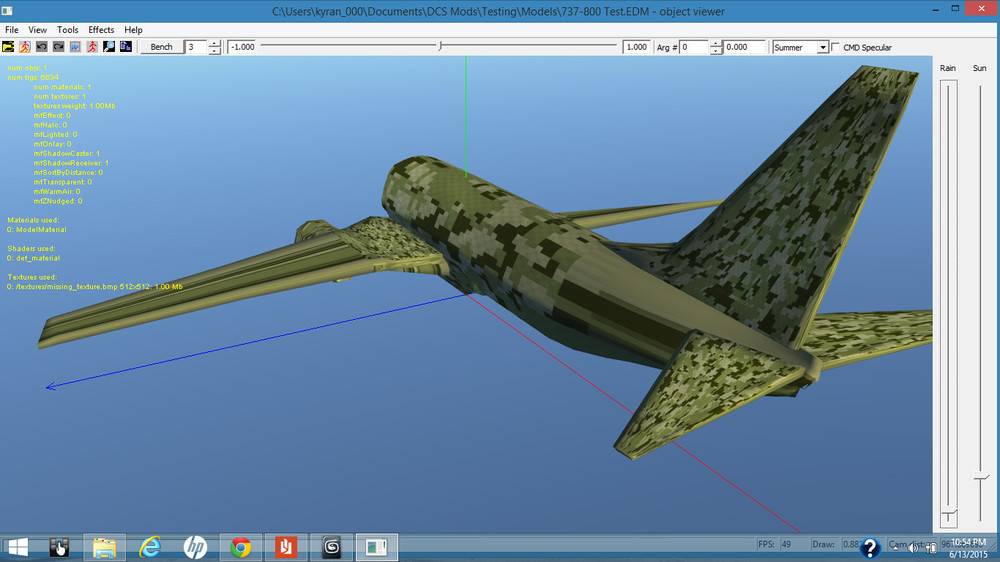Screen dimensions: 1000x562
Task: Open File Explorer from the taskbar
Action: click(x=104, y=547)
